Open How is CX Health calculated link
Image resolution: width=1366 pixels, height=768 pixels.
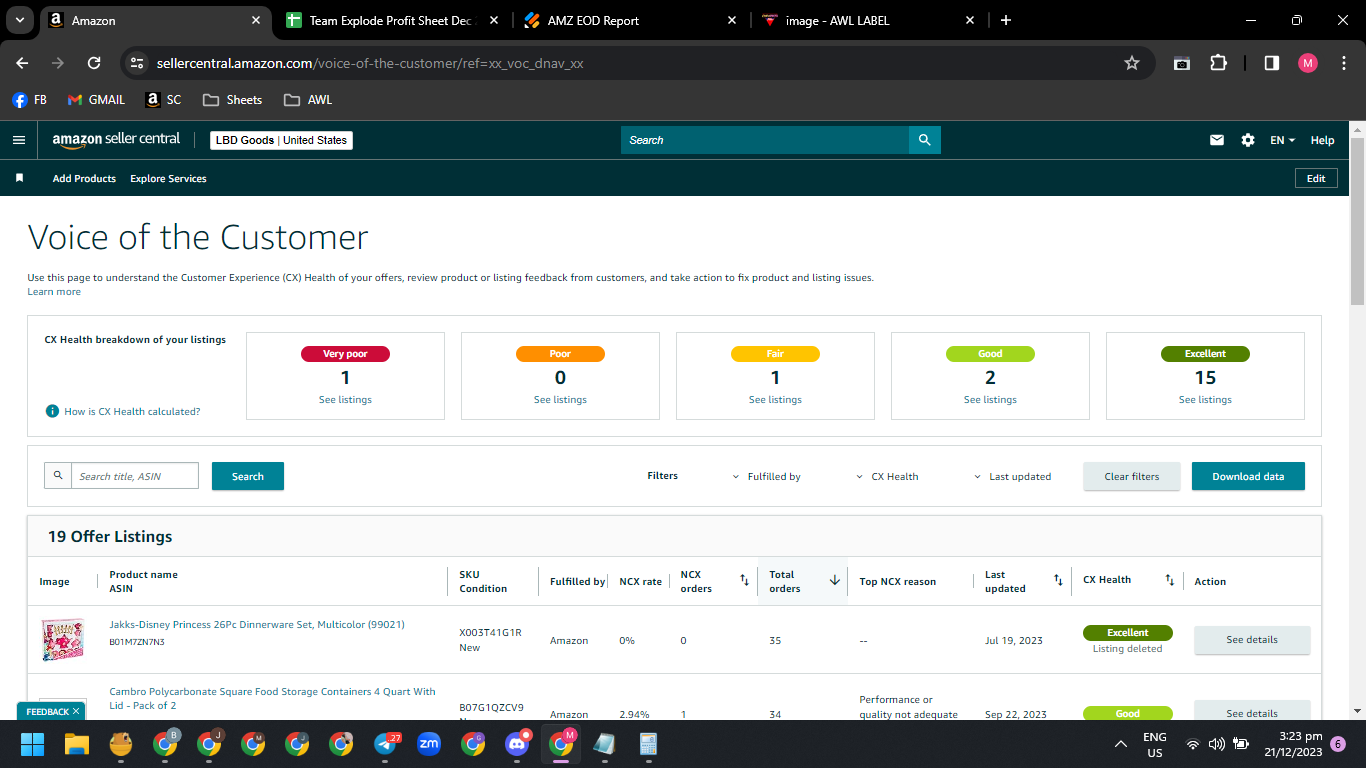click(x=132, y=411)
